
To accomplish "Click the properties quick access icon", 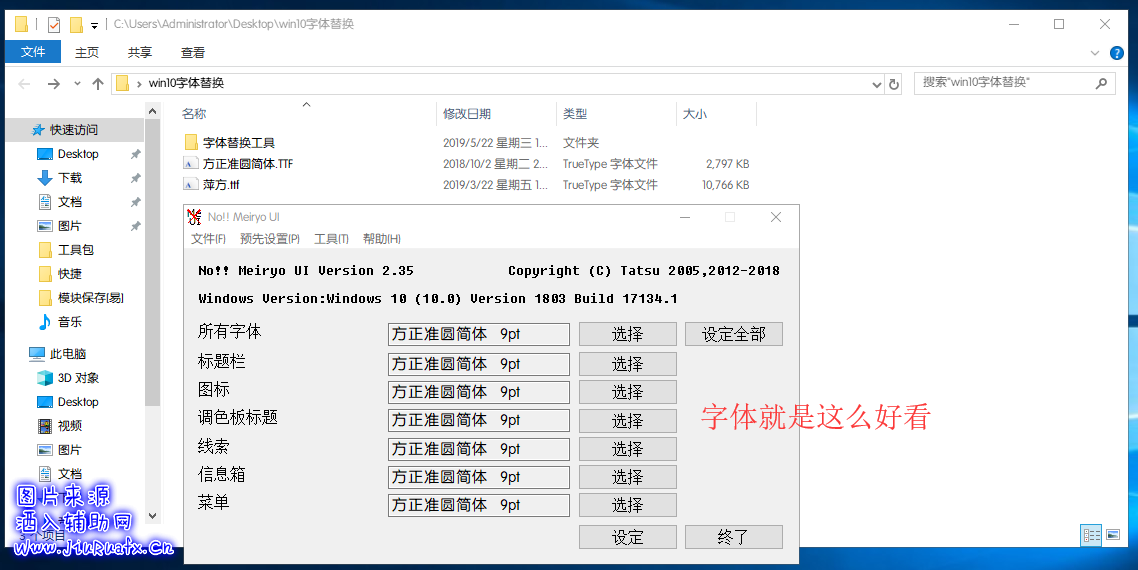I will point(54,25).
